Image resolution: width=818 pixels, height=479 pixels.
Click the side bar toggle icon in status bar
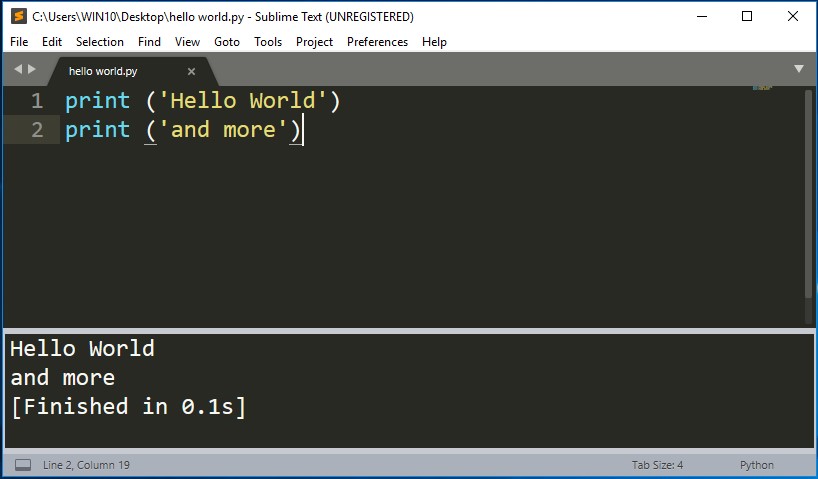coord(22,465)
